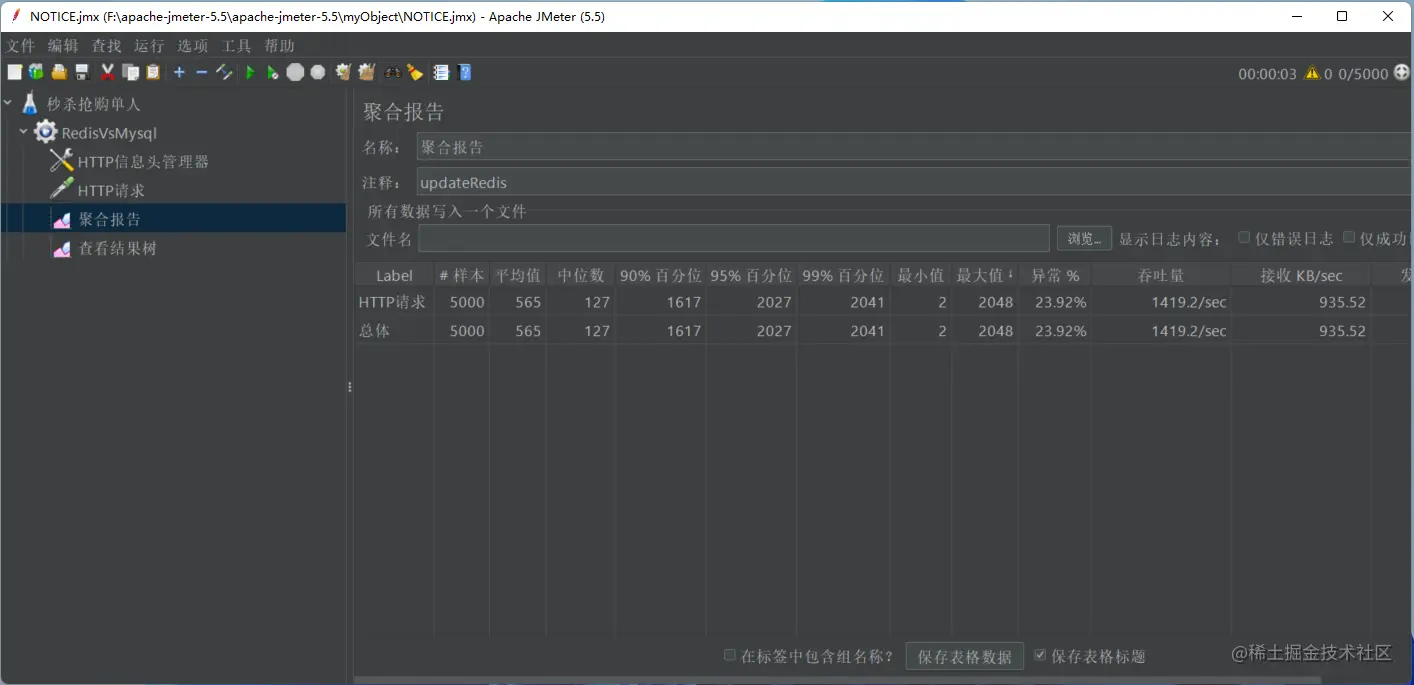
Task: Click the 接收 KB/sec column header
Action: (x=1301, y=275)
